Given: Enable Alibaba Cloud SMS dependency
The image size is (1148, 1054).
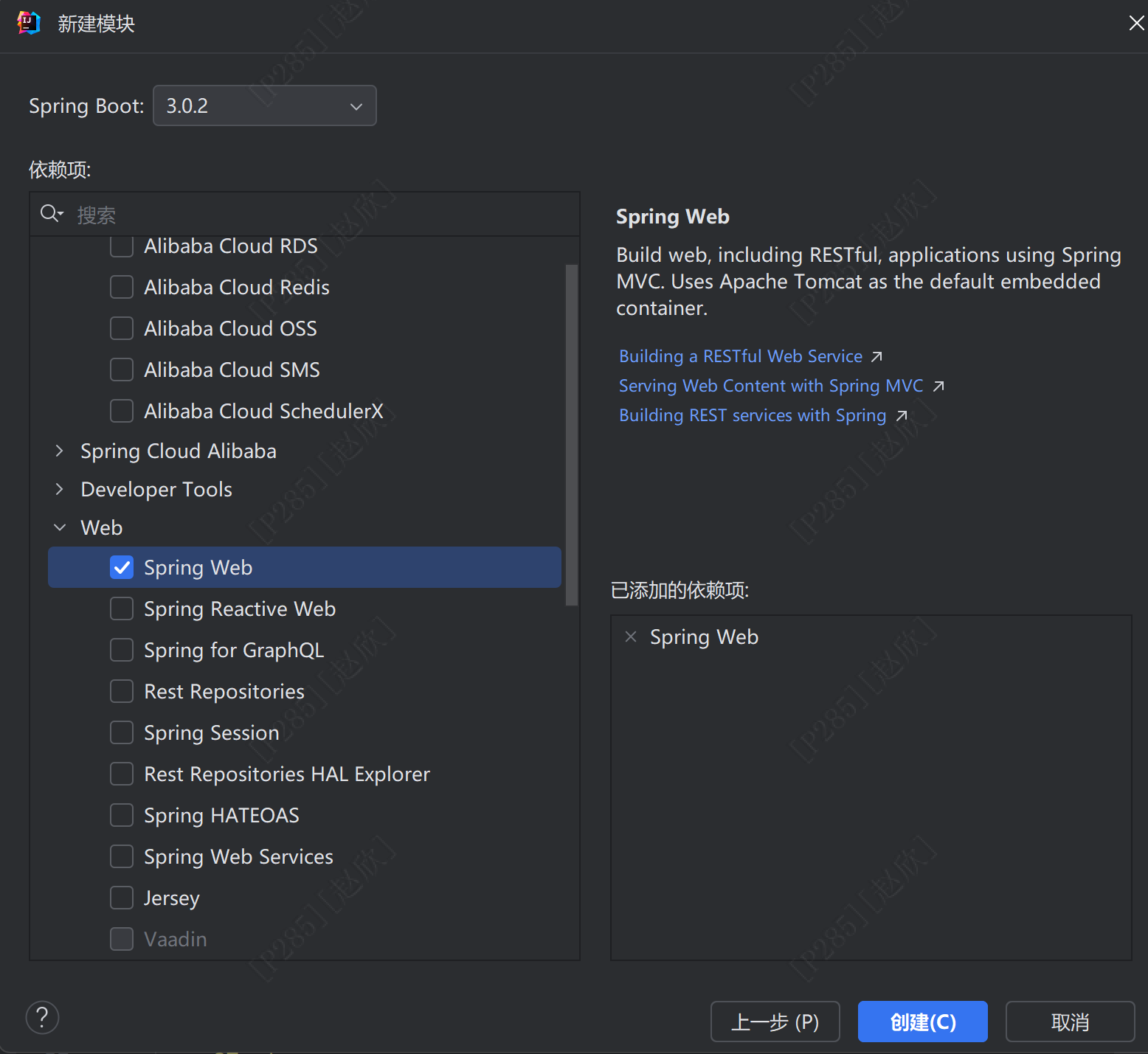Looking at the screenshot, I should pyautogui.click(x=122, y=370).
